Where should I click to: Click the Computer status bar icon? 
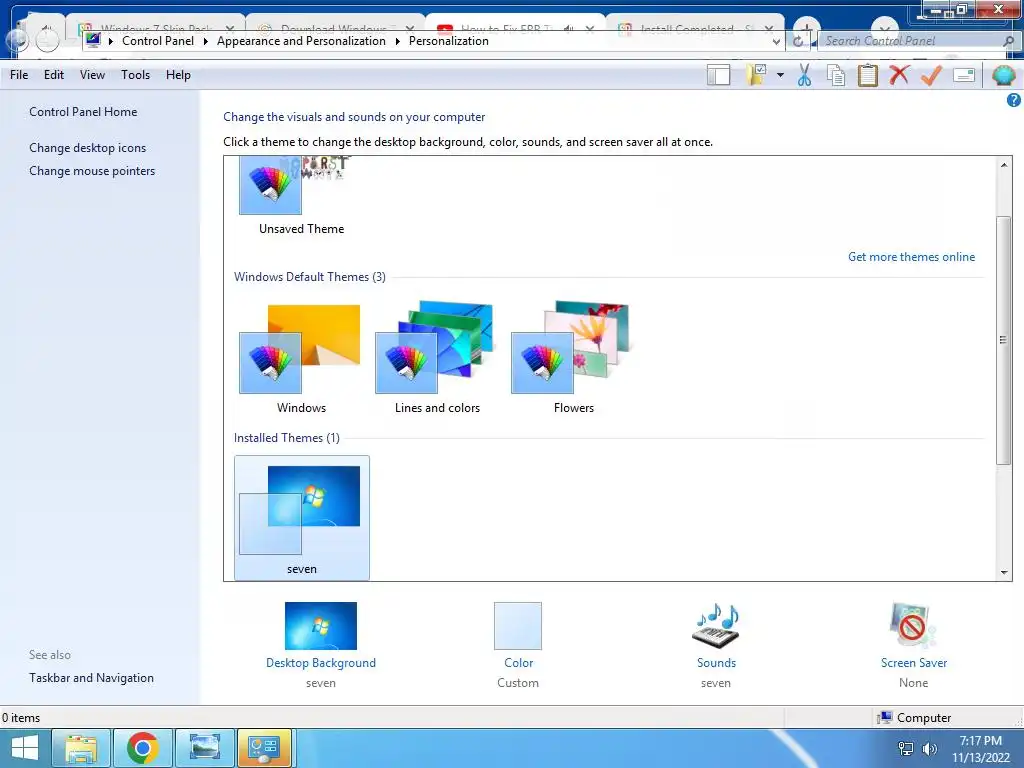point(885,718)
